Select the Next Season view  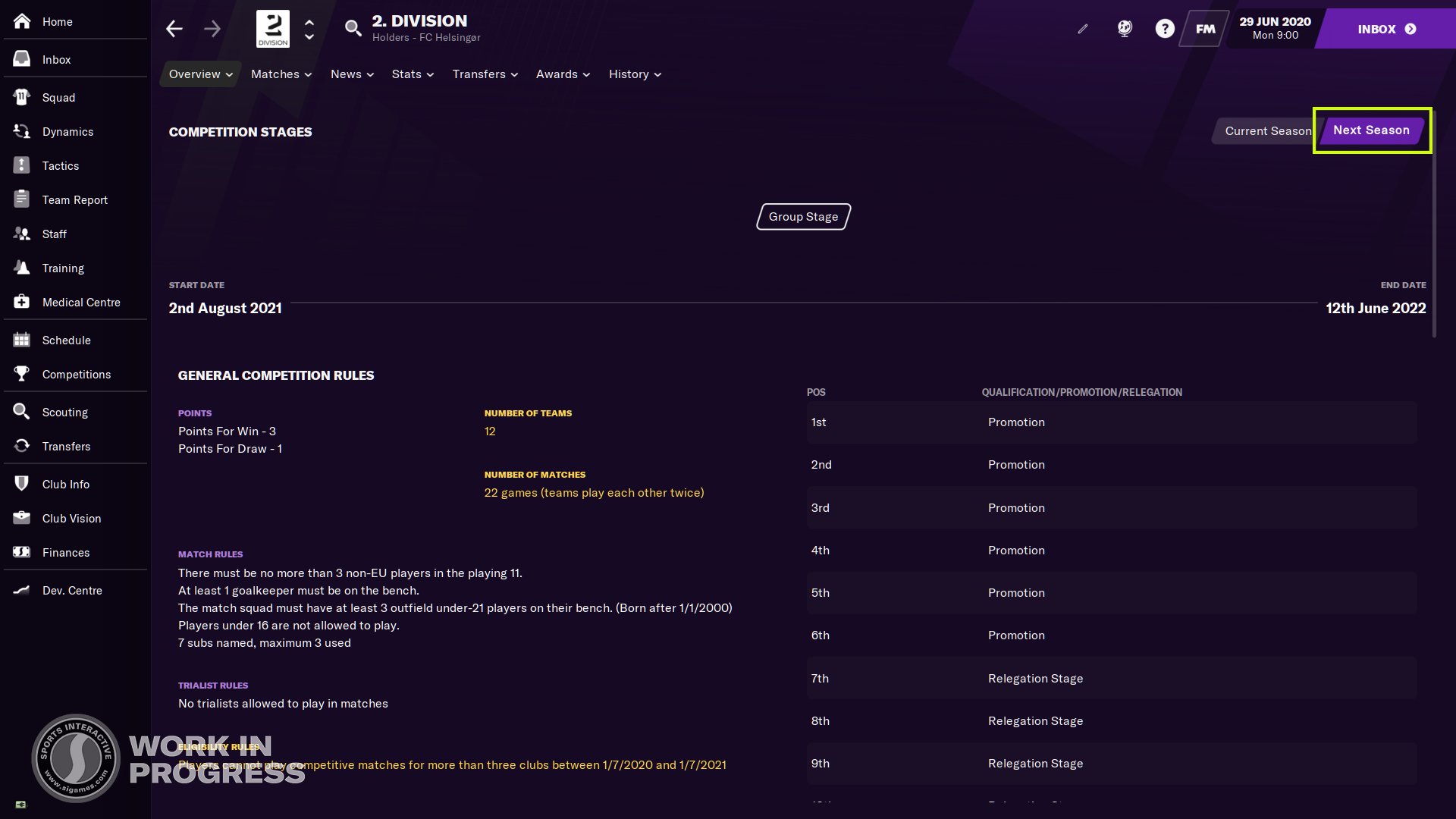(1371, 130)
